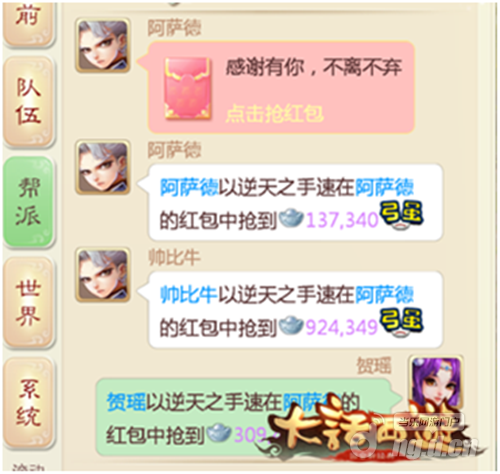Click the 弓虽 emoji sticker after 137,340
500x474 pixels.
(401, 215)
